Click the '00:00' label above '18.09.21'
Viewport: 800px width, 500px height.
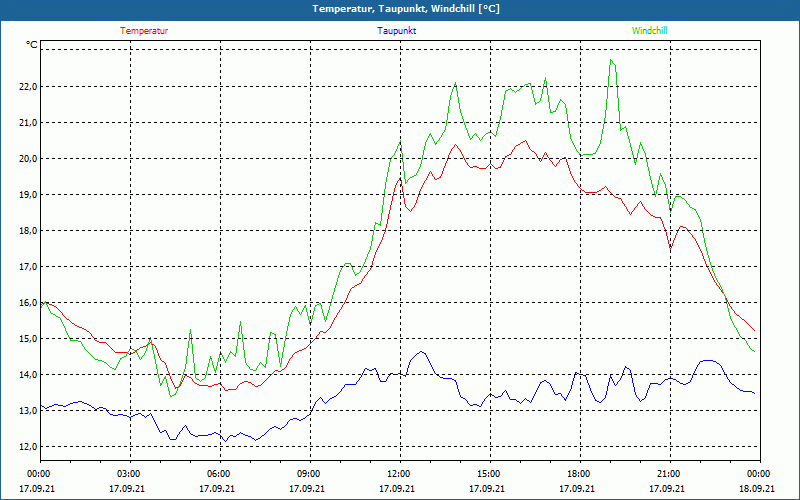[x=760, y=474]
